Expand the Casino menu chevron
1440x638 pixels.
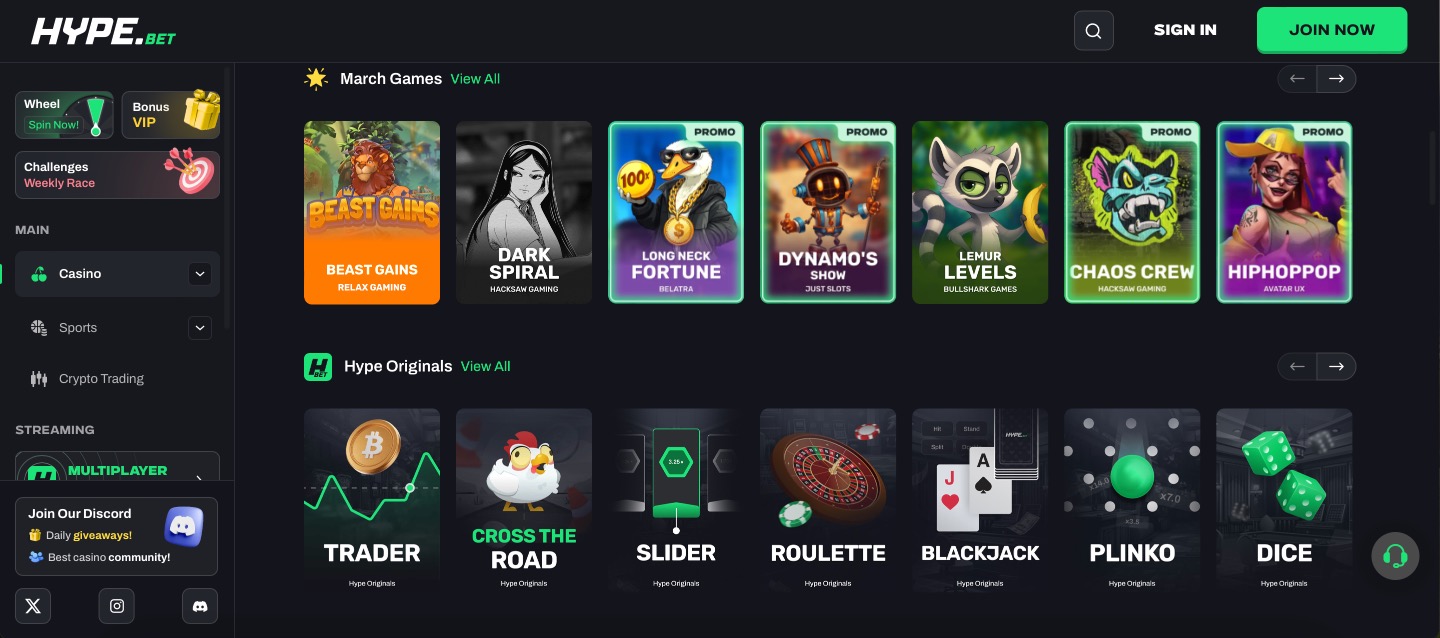[200, 274]
